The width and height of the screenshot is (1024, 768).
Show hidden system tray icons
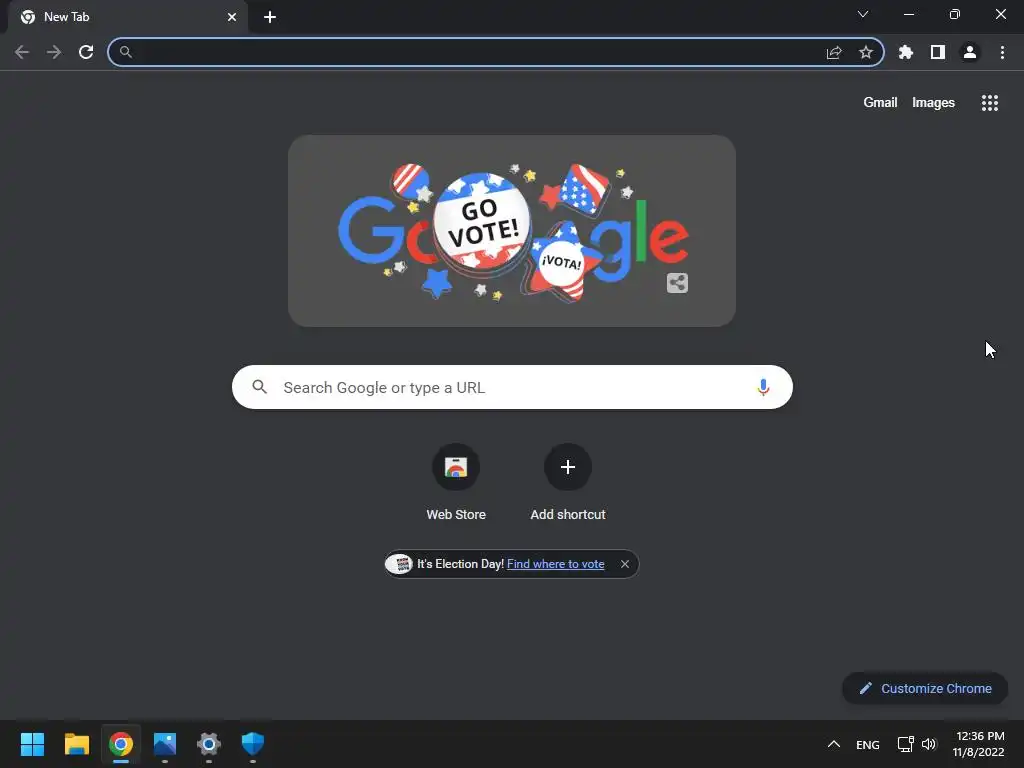click(x=834, y=744)
